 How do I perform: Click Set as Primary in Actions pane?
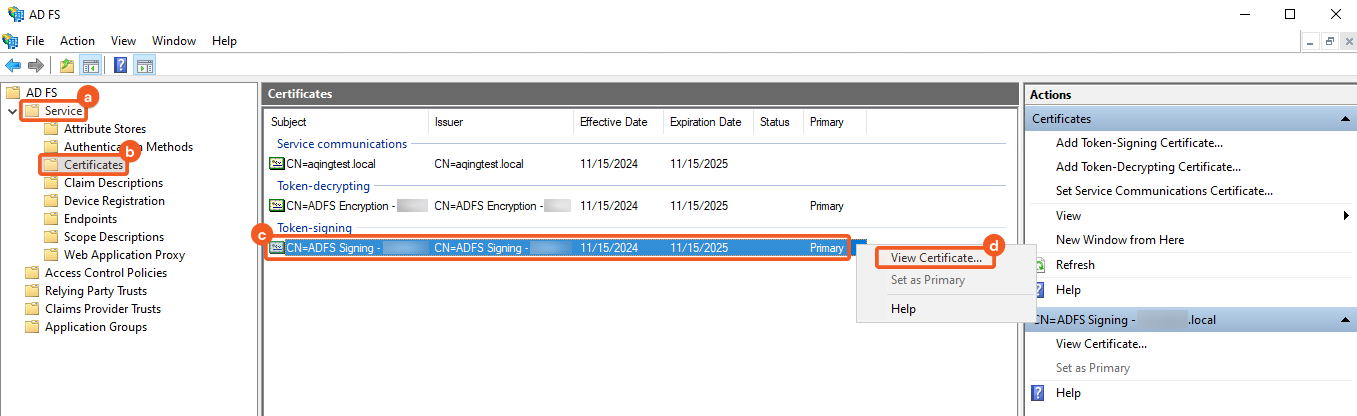(1093, 368)
